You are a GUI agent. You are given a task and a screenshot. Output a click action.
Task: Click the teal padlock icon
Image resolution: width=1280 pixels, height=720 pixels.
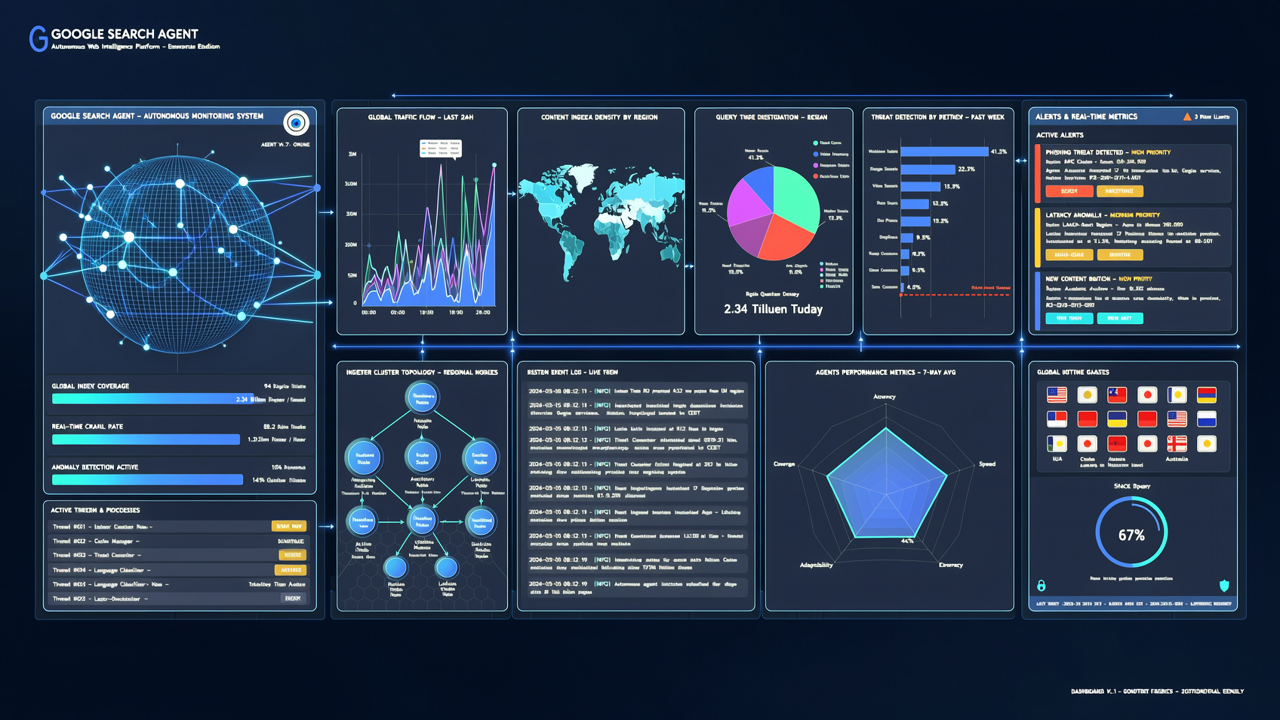(1041, 586)
